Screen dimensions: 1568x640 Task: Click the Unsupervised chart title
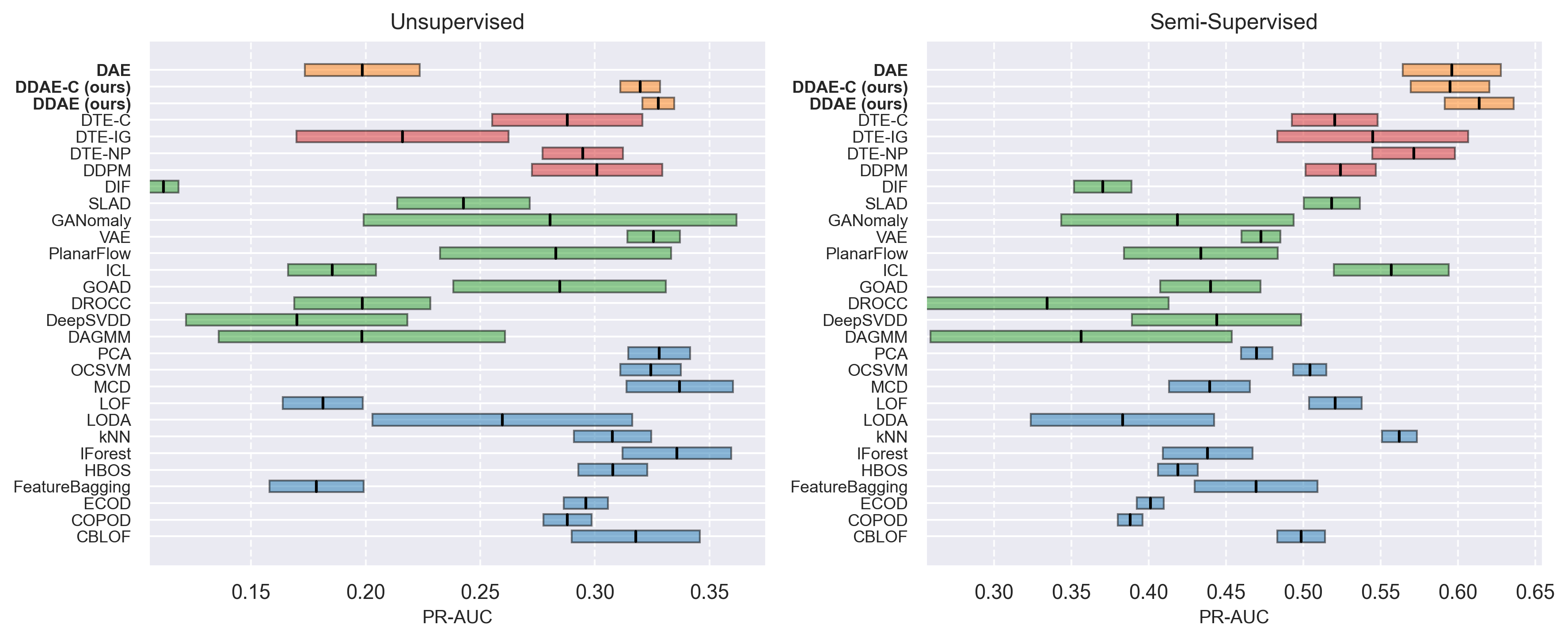pos(456,22)
